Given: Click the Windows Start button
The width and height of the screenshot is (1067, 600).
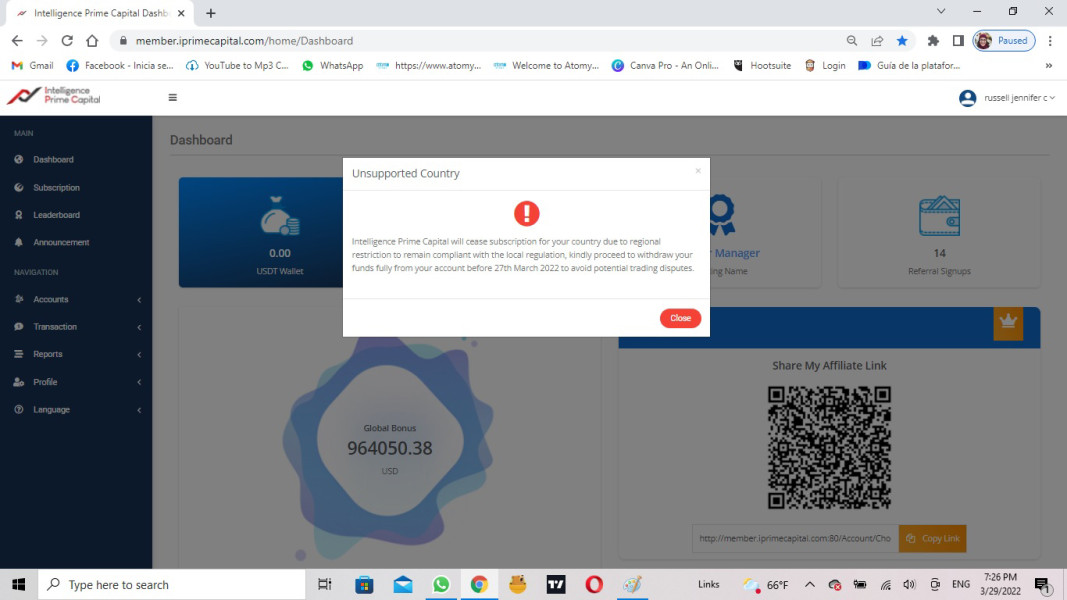Looking at the screenshot, I should click(x=18, y=584).
